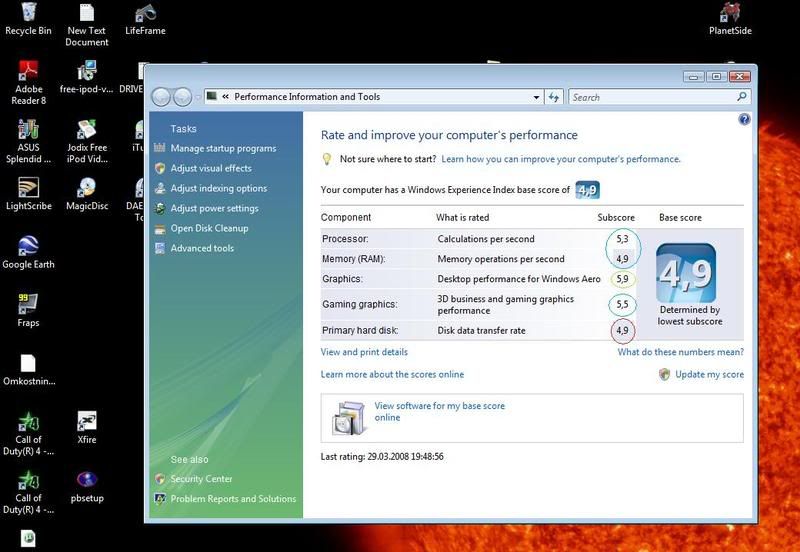This screenshot has height=552, width=800.
Task: Launch Google Earth desktop icon
Action: [29, 253]
